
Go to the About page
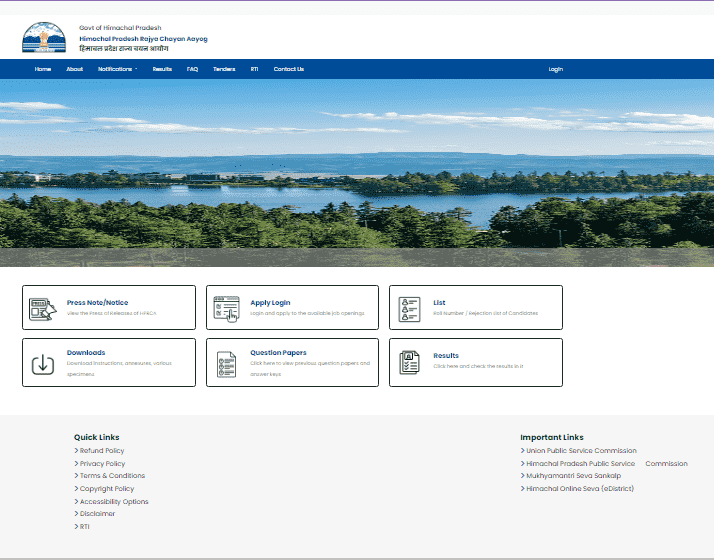(74, 69)
